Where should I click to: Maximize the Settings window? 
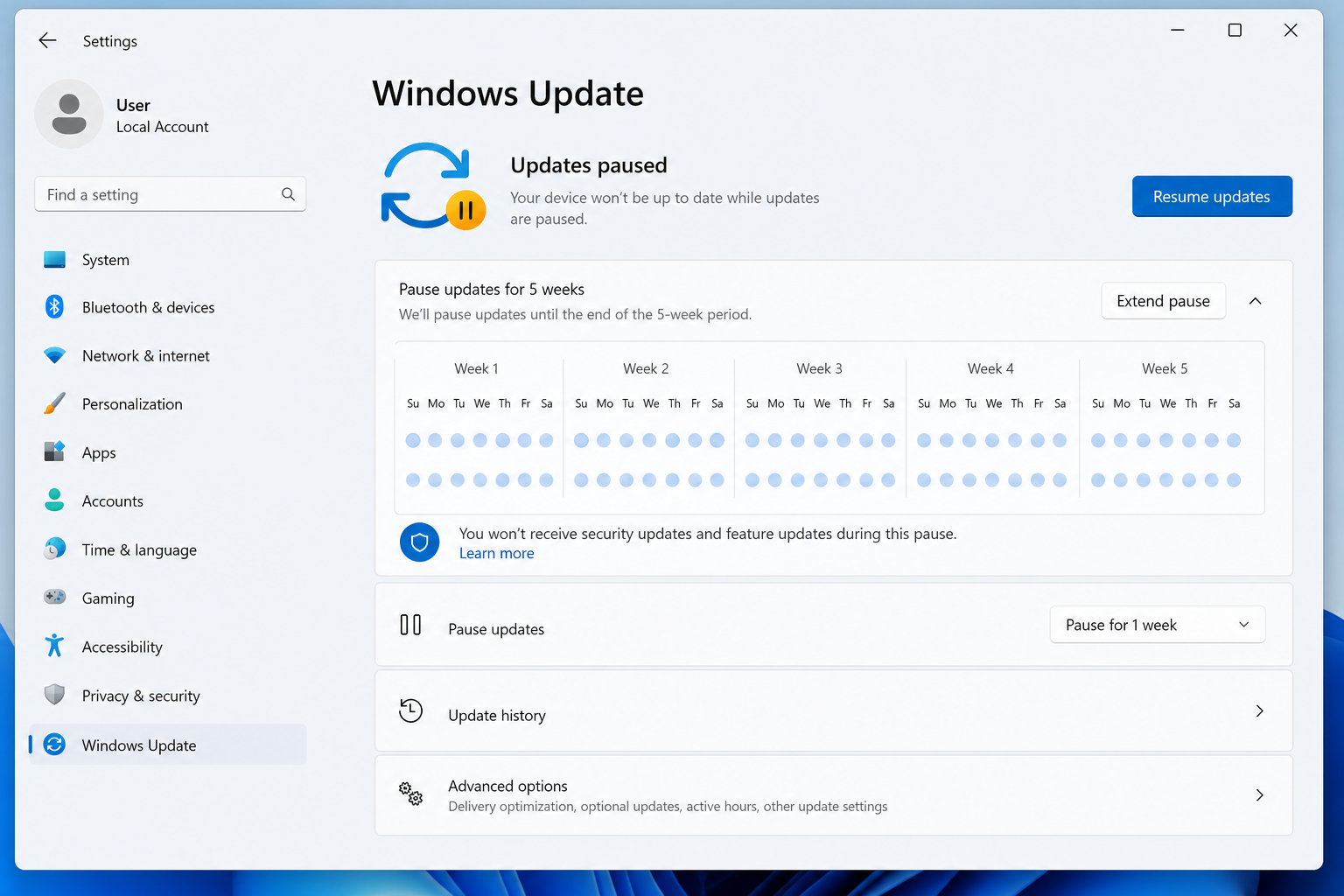click(1235, 30)
